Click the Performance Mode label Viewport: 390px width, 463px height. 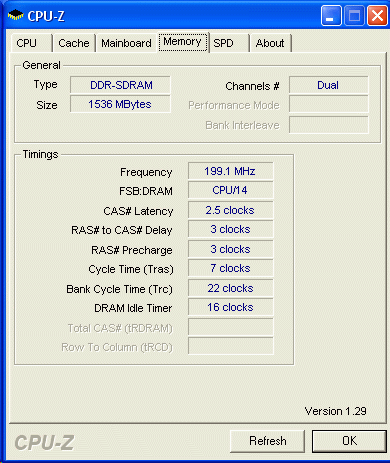point(234,105)
